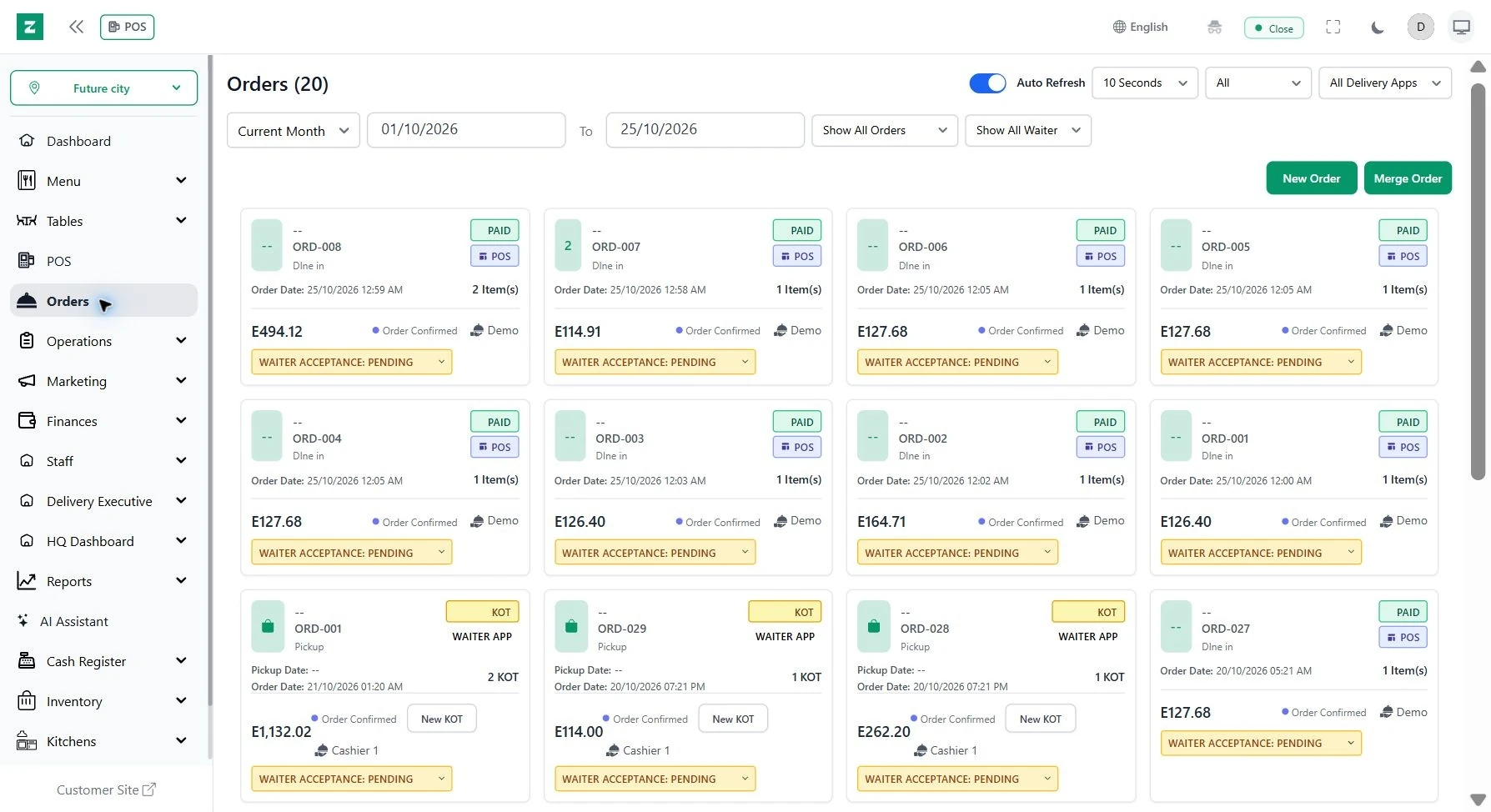Open the Customer Site link
Viewport: 1491px width, 812px height.
[x=106, y=789]
